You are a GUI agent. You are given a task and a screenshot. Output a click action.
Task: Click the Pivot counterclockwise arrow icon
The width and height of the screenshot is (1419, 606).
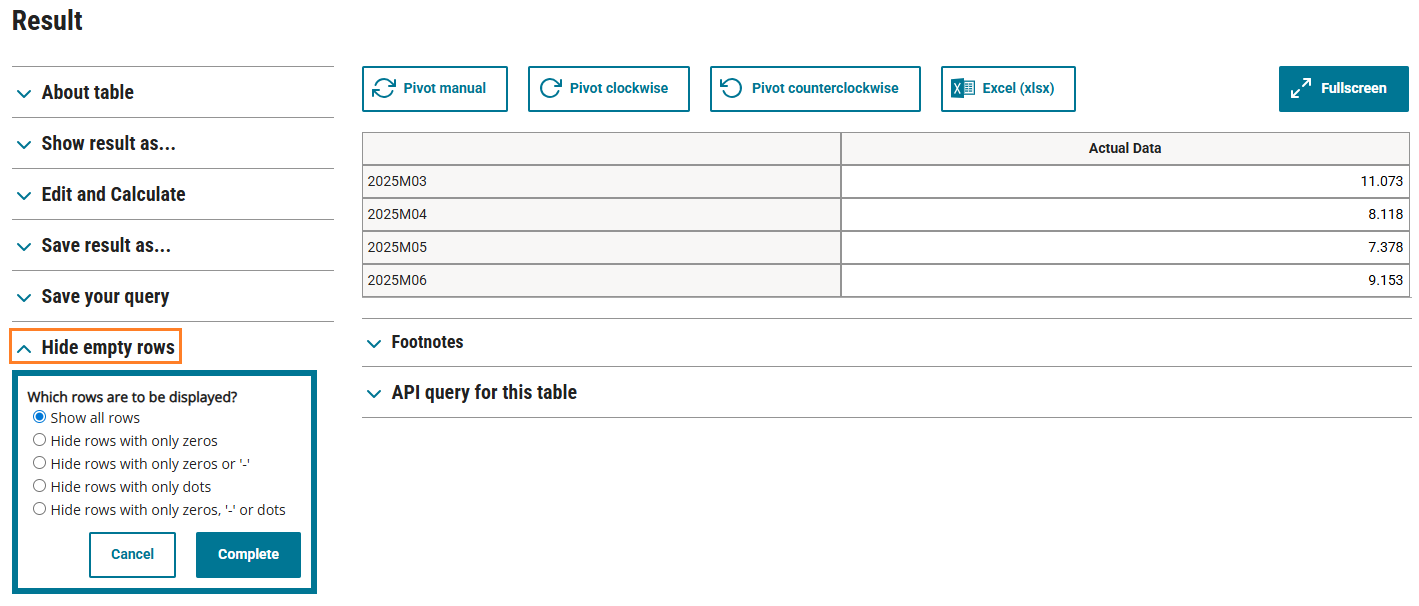pyautogui.click(x=732, y=89)
